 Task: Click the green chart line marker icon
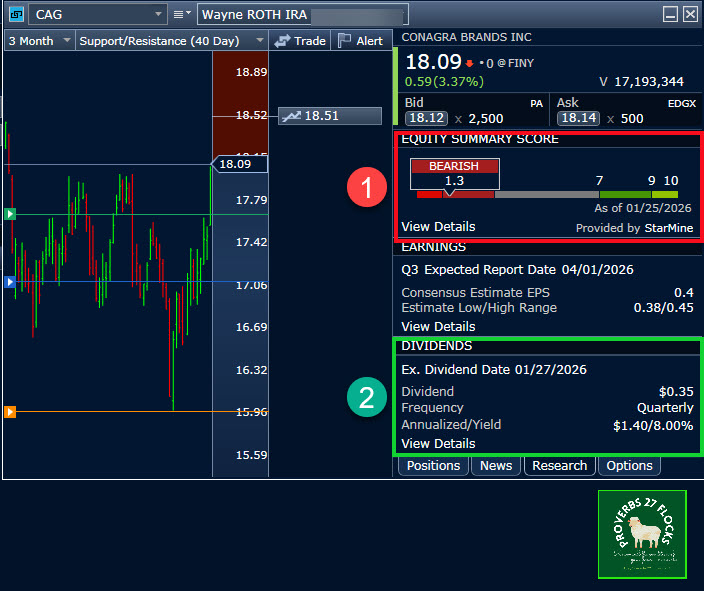pyautogui.click(x=10, y=213)
